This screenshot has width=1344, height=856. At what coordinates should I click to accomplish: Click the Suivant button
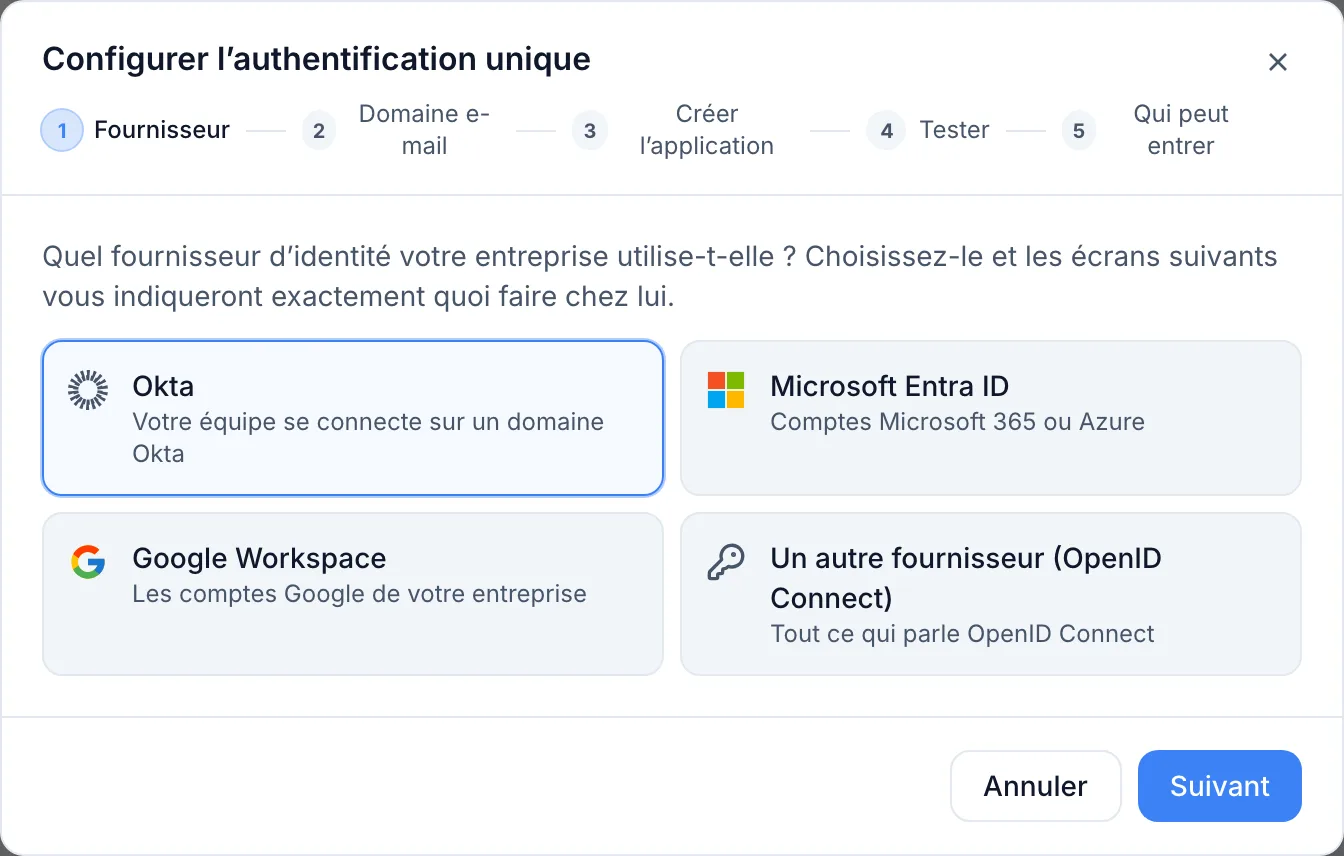(1220, 786)
